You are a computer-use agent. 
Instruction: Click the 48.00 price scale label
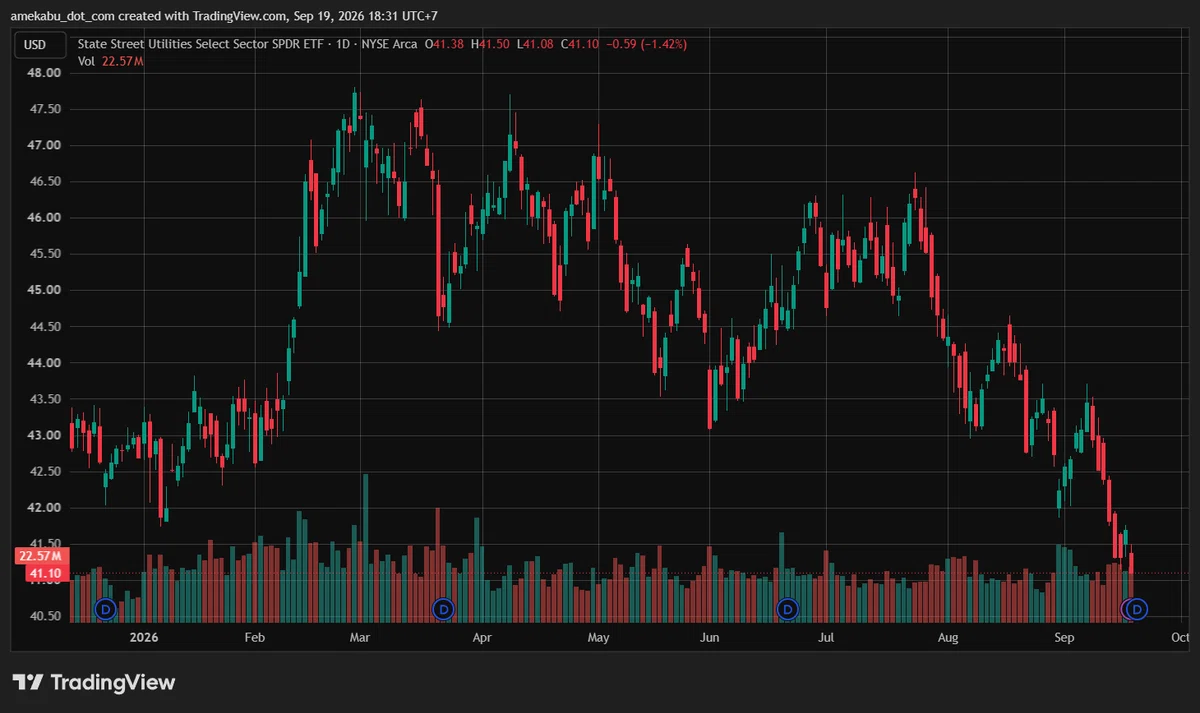pyautogui.click(x=44, y=73)
